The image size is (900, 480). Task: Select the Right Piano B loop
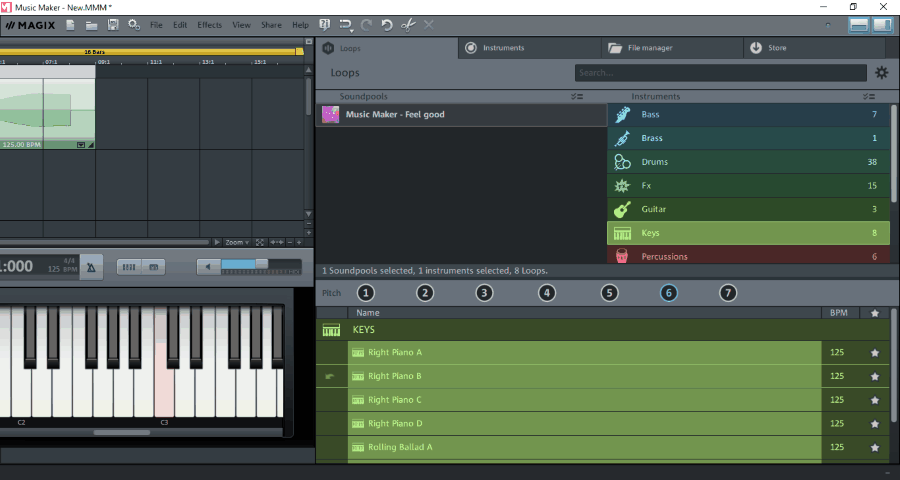pos(584,376)
